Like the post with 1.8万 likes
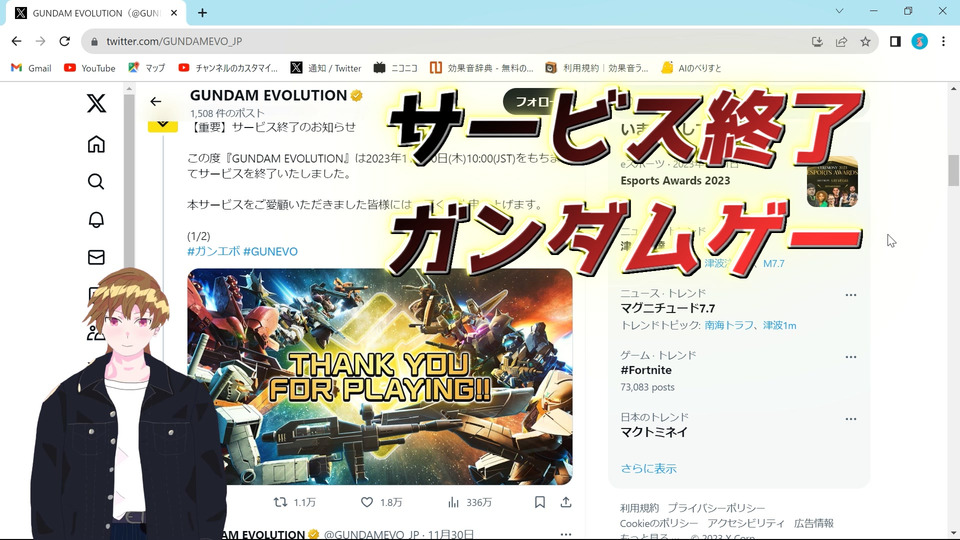Image resolution: width=960 pixels, height=540 pixels. [367, 502]
